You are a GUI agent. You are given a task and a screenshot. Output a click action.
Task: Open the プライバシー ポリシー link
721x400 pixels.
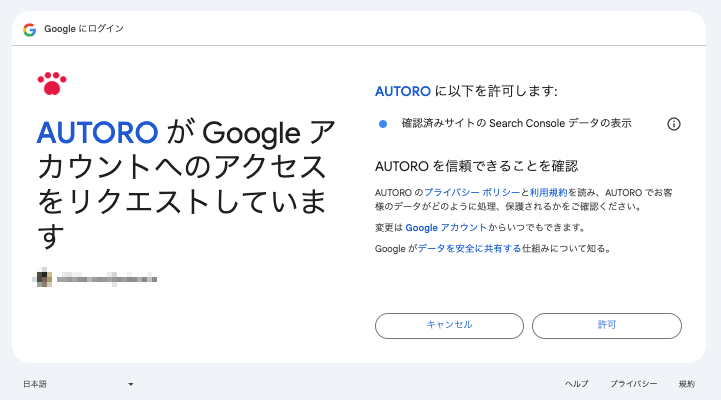472,193
